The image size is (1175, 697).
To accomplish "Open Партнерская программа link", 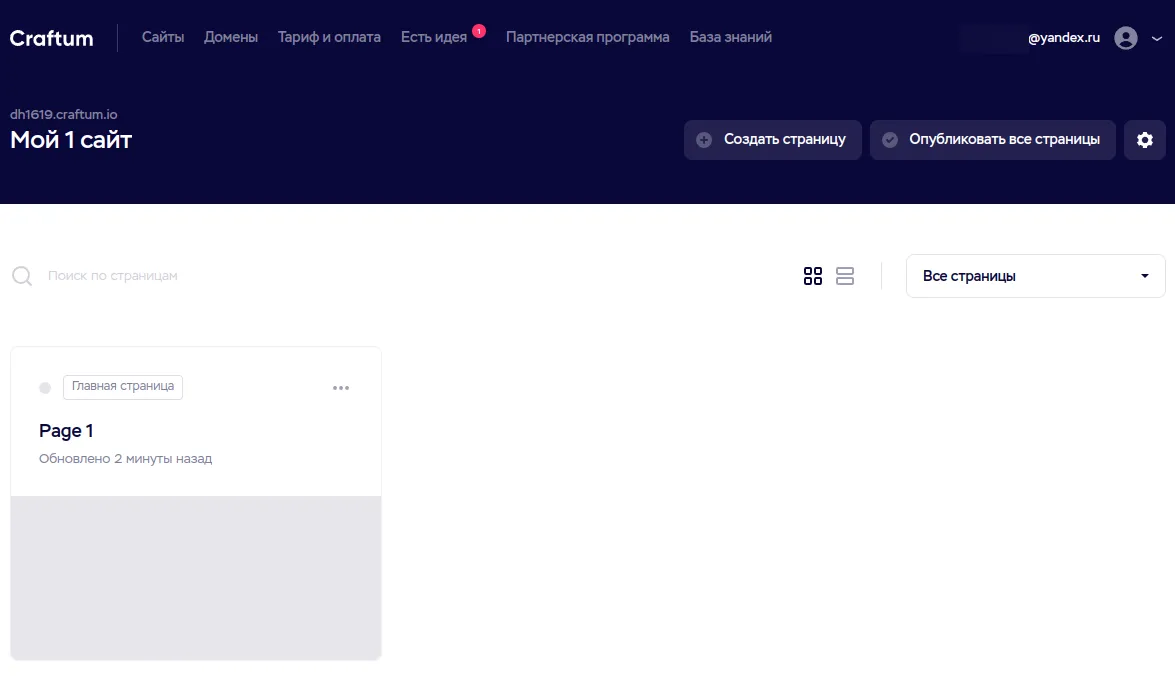I will pyautogui.click(x=588, y=37).
